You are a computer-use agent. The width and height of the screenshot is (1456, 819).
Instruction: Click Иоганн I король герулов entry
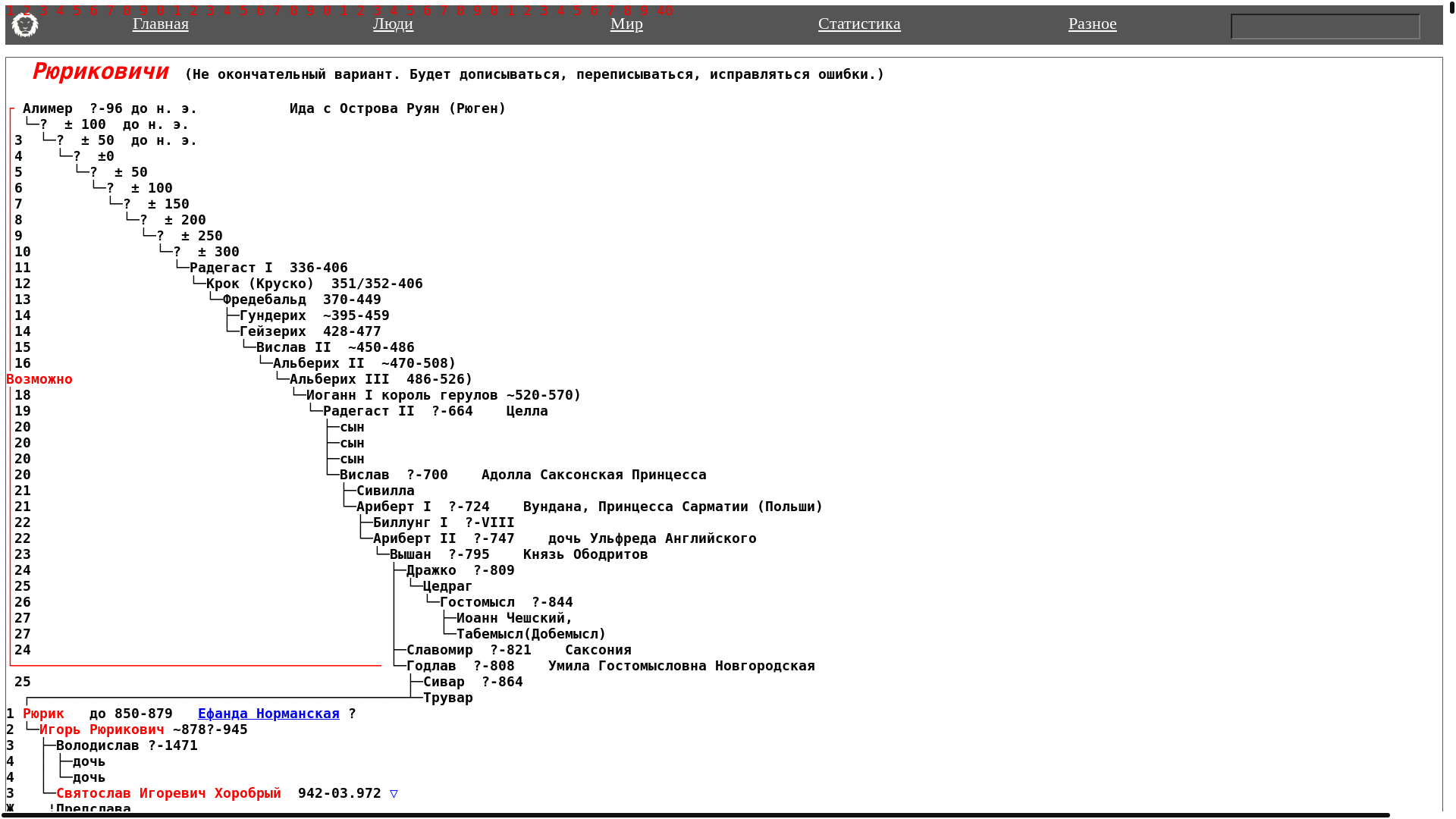(444, 395)
